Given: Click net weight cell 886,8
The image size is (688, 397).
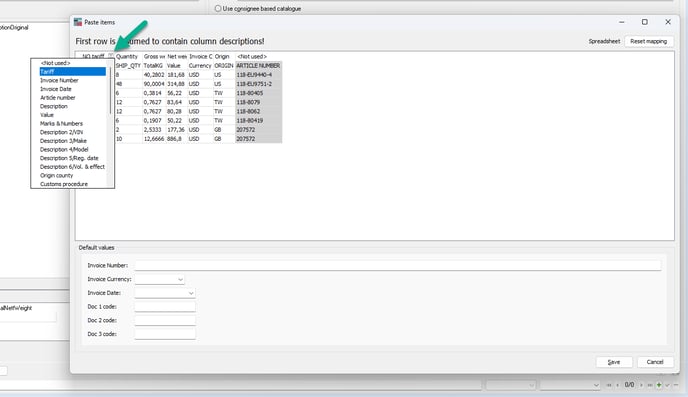Looking at the screenshot, I should [177, 139].
